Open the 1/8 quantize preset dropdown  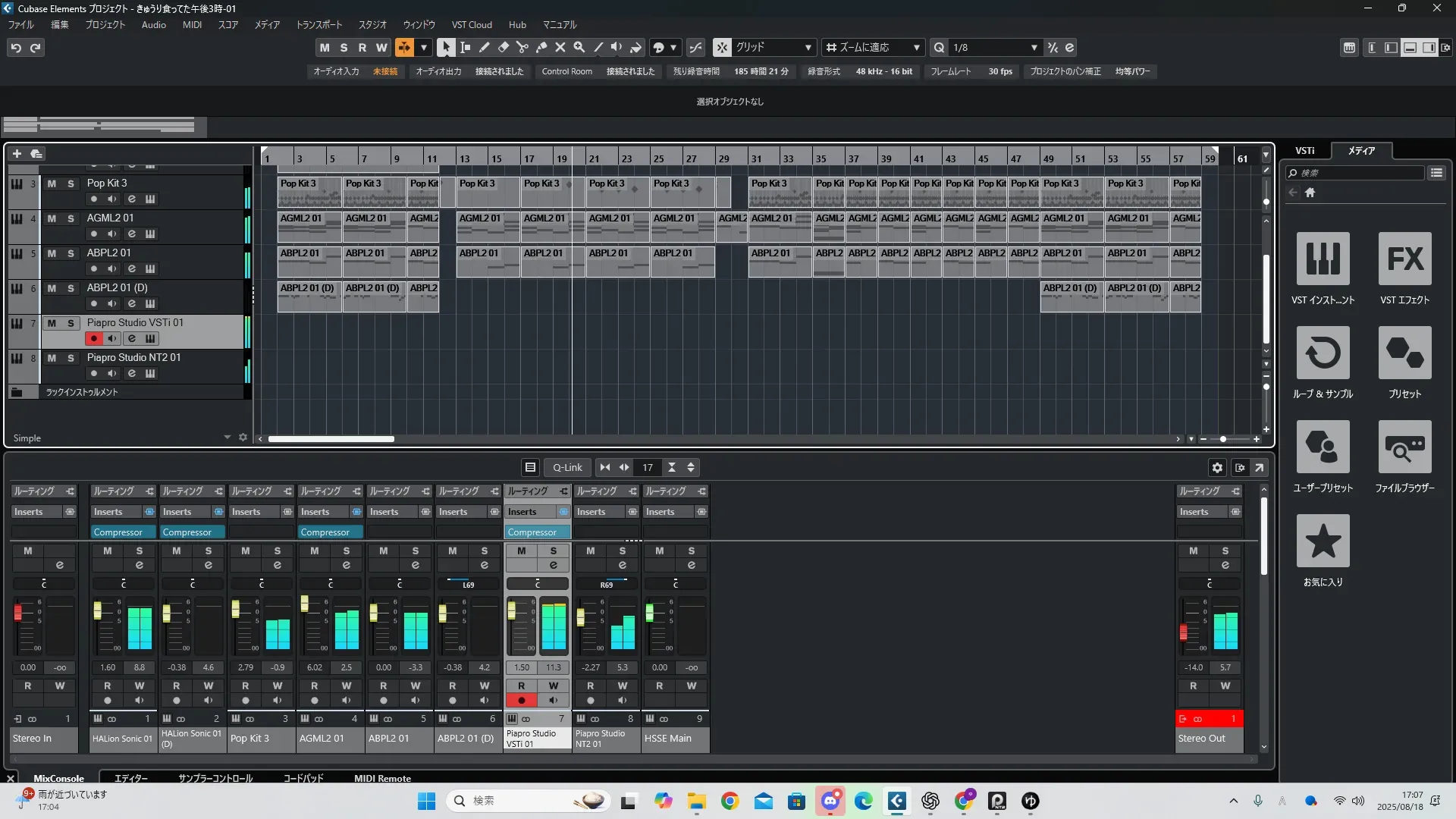point(1034,47)
